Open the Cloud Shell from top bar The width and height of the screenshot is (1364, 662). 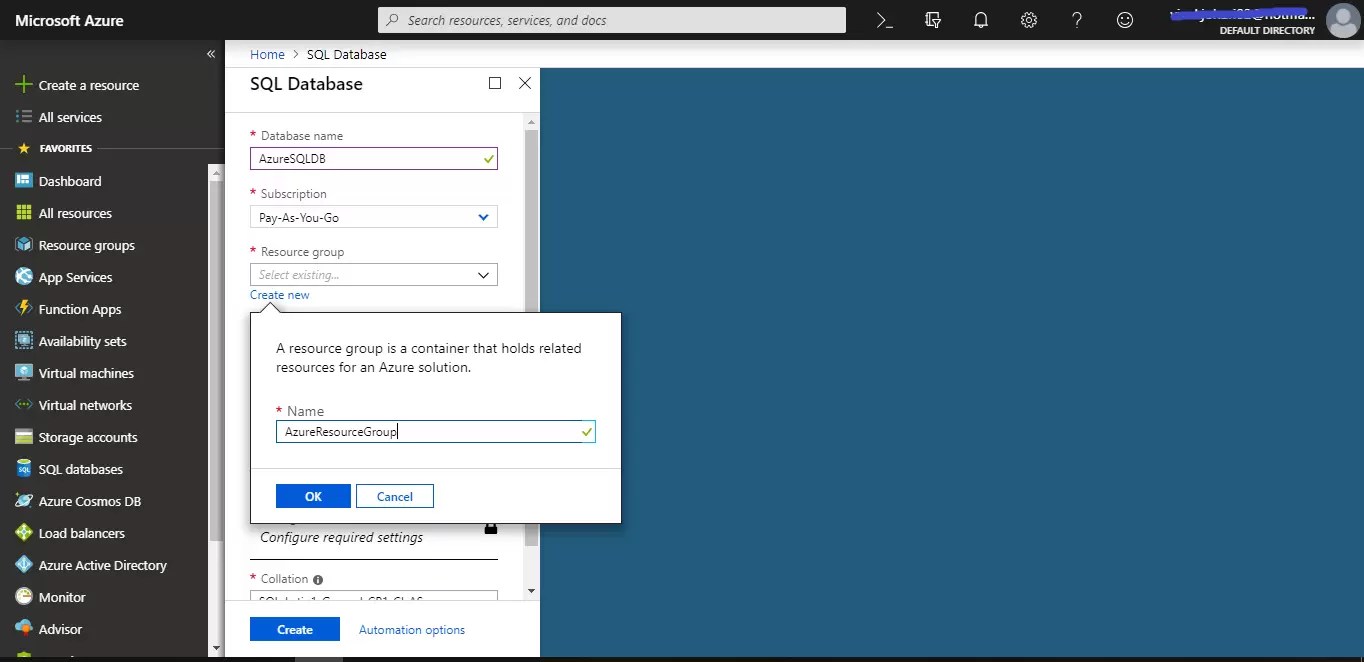point(884,19)
